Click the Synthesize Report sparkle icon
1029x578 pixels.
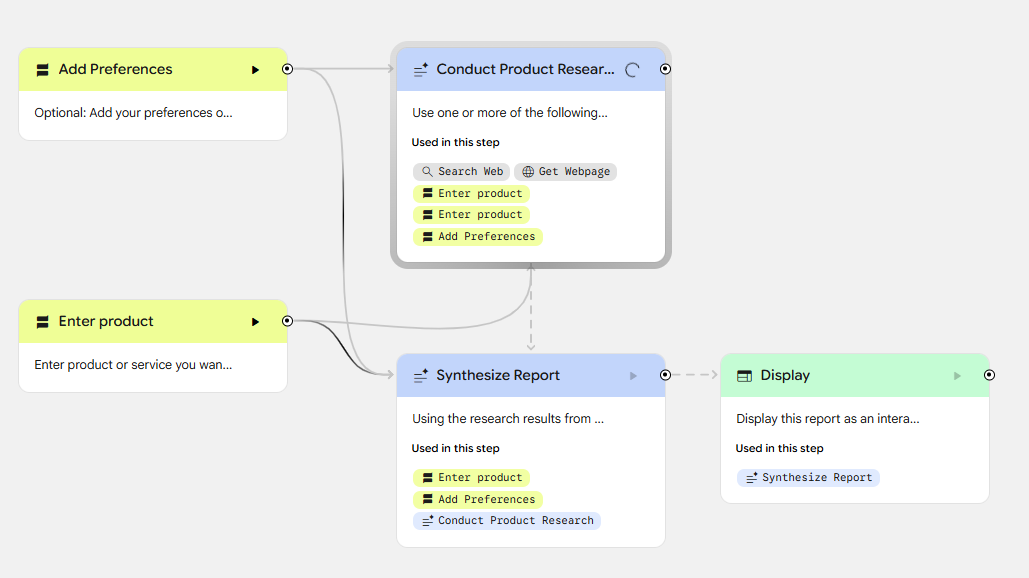point(420,376)
